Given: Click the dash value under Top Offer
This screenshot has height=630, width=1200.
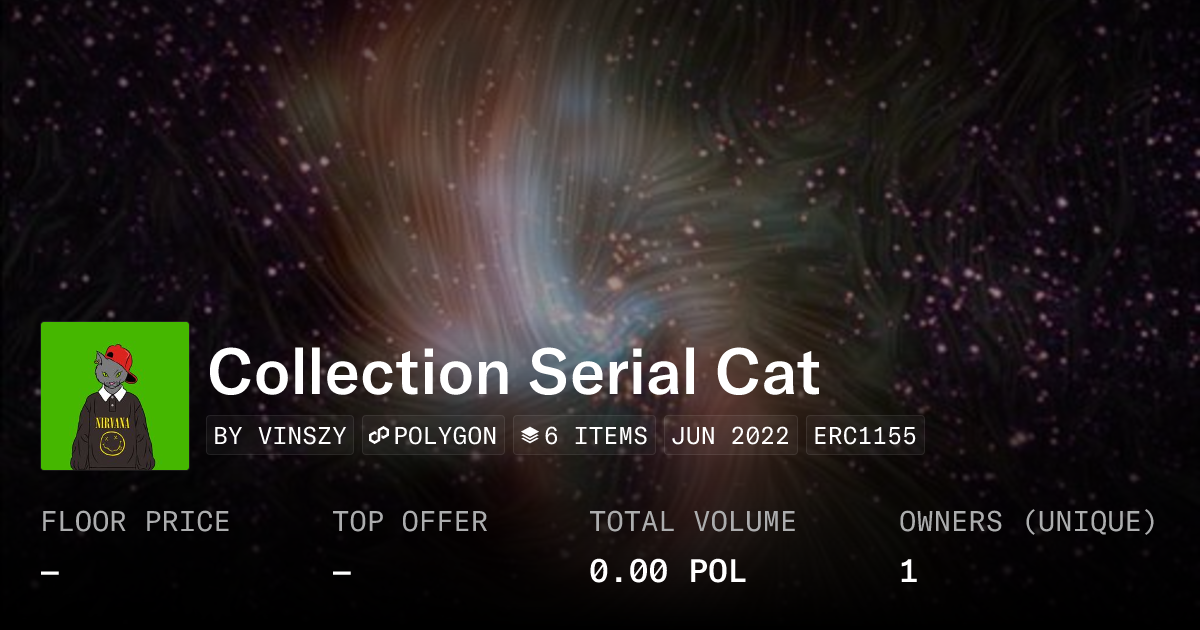Looking at the screenshot, I should (x=342, y=572).
